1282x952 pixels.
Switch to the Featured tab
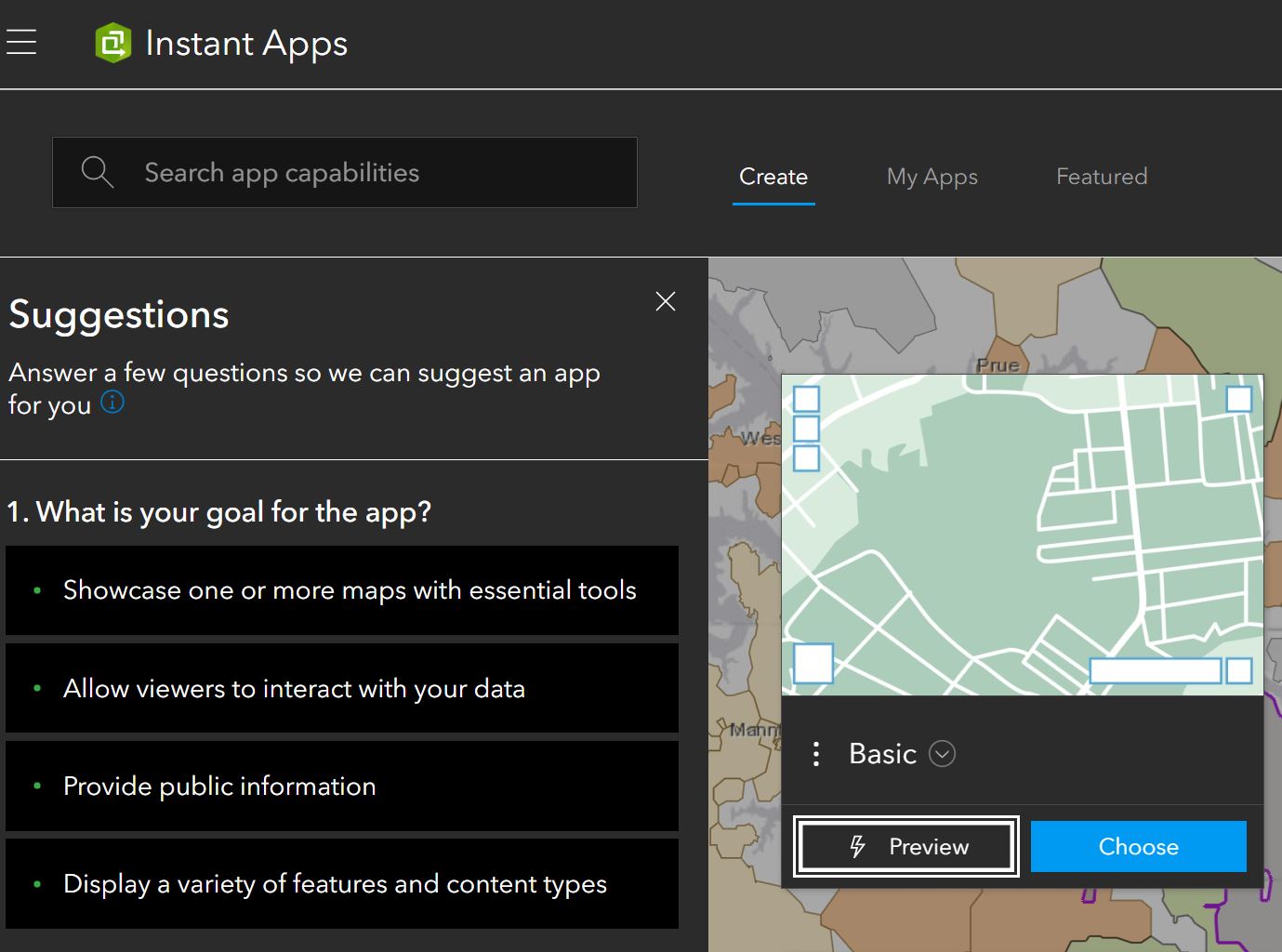click(x=1101, y=177)
